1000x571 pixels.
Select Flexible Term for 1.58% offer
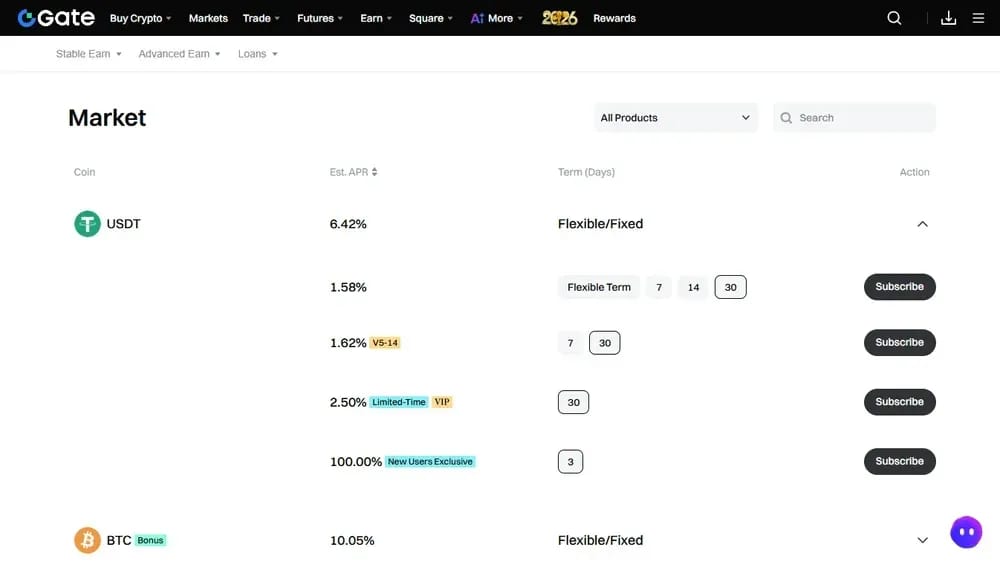[x=599, y=287]
